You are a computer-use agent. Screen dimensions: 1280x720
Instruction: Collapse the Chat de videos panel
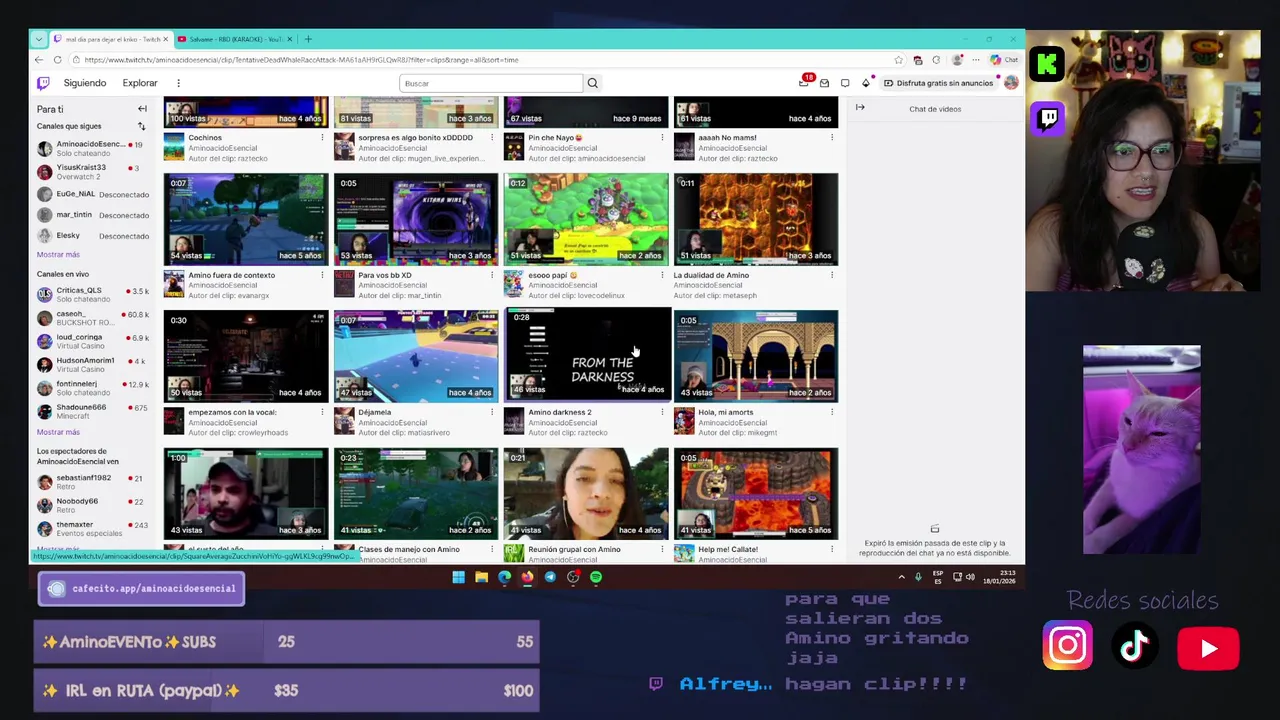860,108
